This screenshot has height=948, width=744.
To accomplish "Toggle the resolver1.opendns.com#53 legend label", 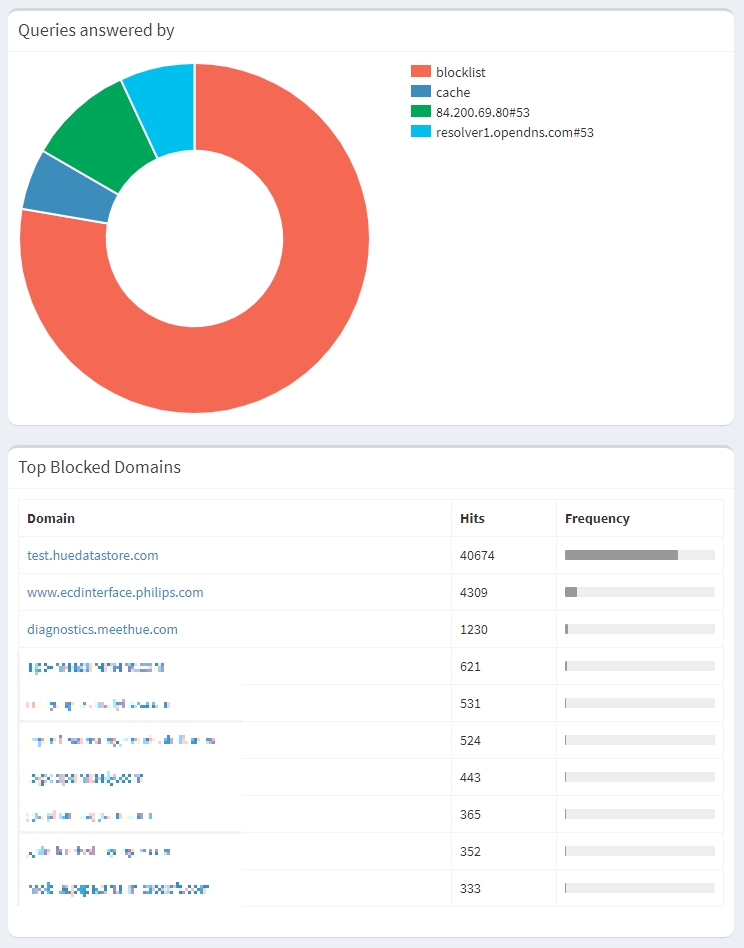I will click(514, 132).
